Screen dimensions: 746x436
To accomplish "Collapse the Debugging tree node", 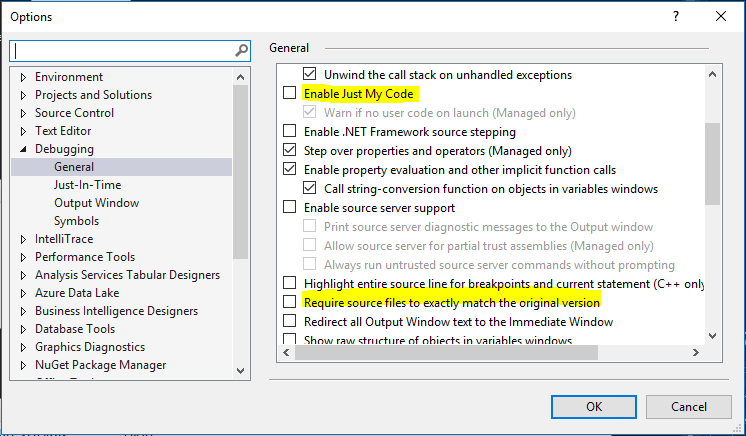I will [24, 149].
